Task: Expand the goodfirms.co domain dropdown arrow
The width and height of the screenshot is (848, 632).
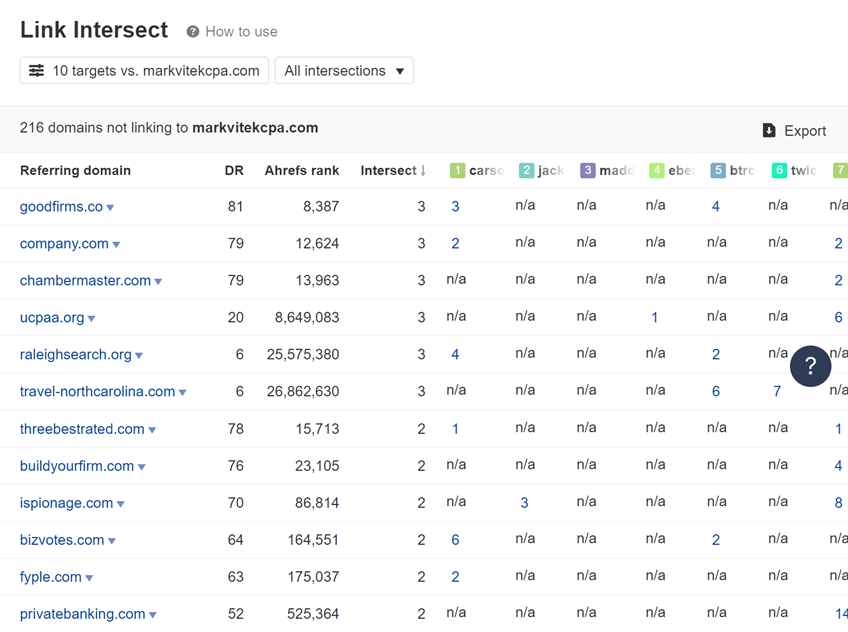Action: click(x=111, y=208)
